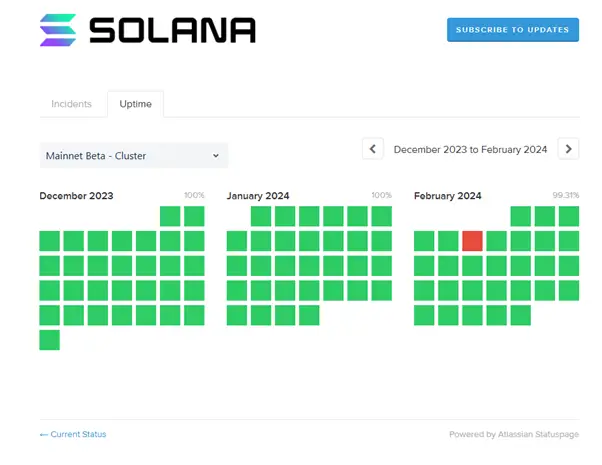Image resolution: width=602 pixels, height=465 pixels.
Task: Go to next date range arrow
Action: (x=568, y=149)
